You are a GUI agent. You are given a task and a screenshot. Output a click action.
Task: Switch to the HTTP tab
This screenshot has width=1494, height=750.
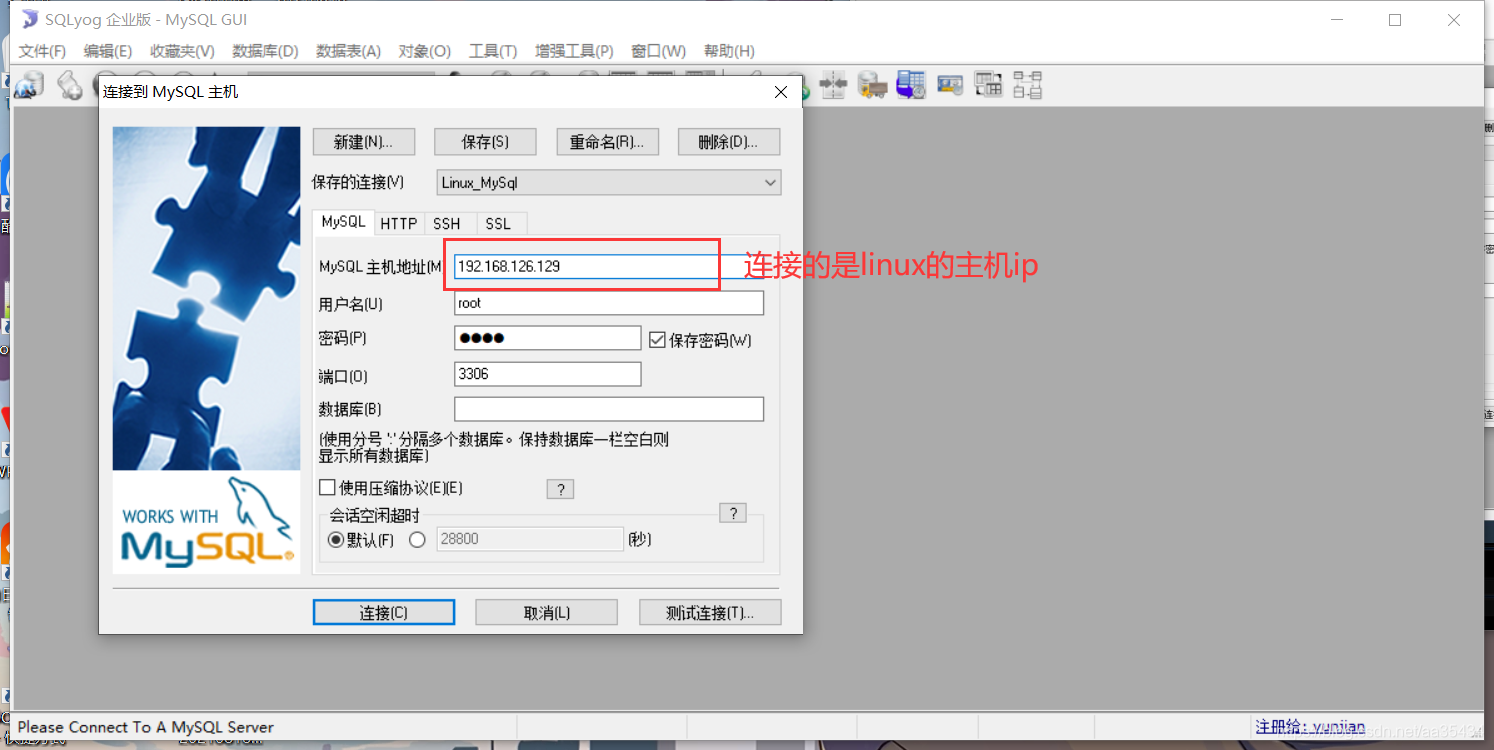399,224
